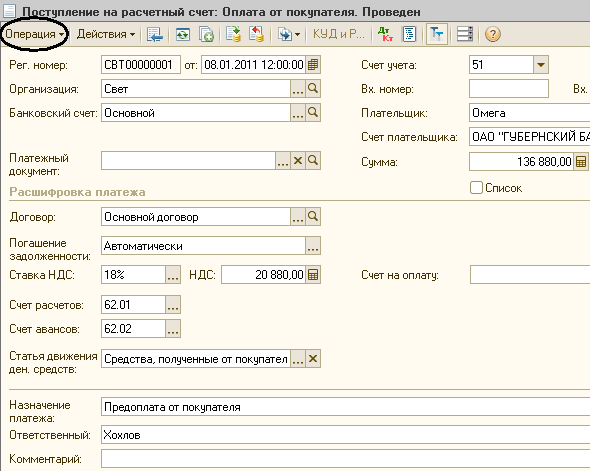Click the ellipsis button for Организация
Image resolution: width=590 pixels, height=471 pixels.
(x=298, y=89)
